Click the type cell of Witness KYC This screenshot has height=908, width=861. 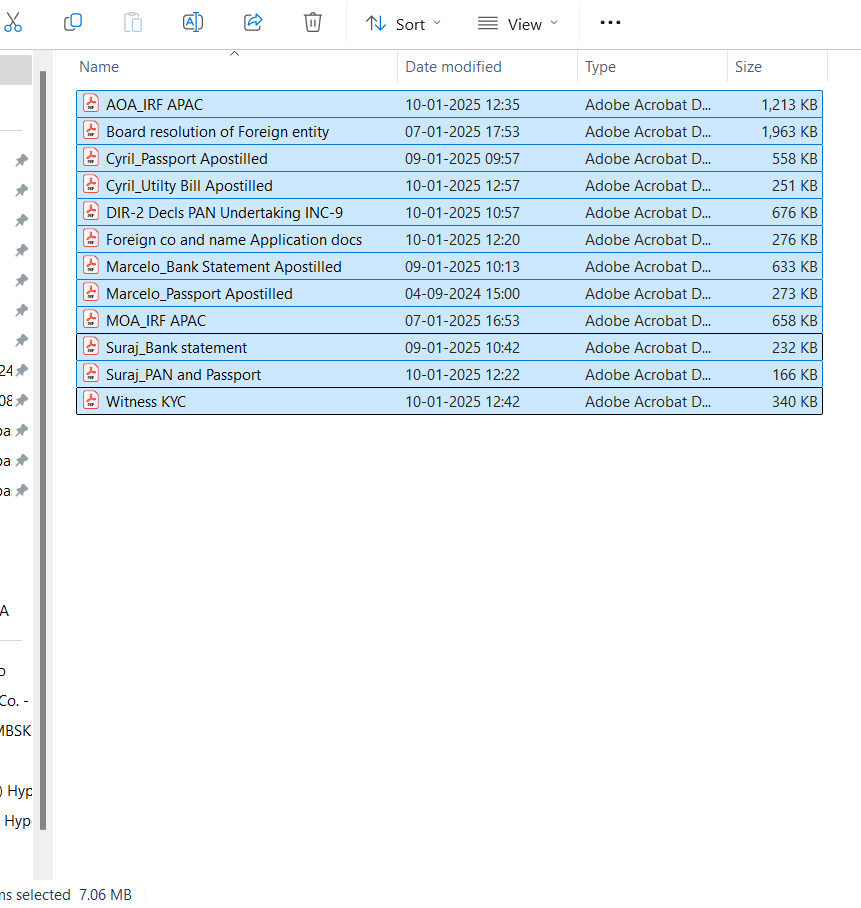(x=647, y=402)
